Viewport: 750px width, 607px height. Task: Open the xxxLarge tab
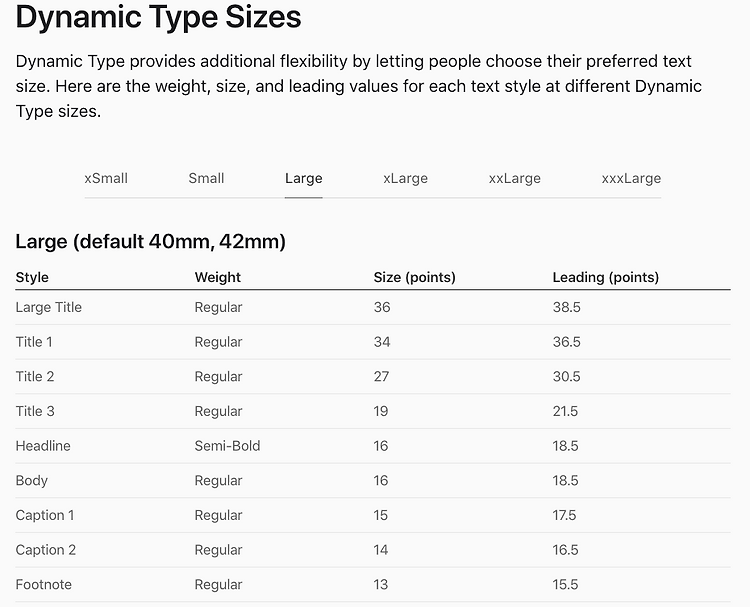(631, 179)
